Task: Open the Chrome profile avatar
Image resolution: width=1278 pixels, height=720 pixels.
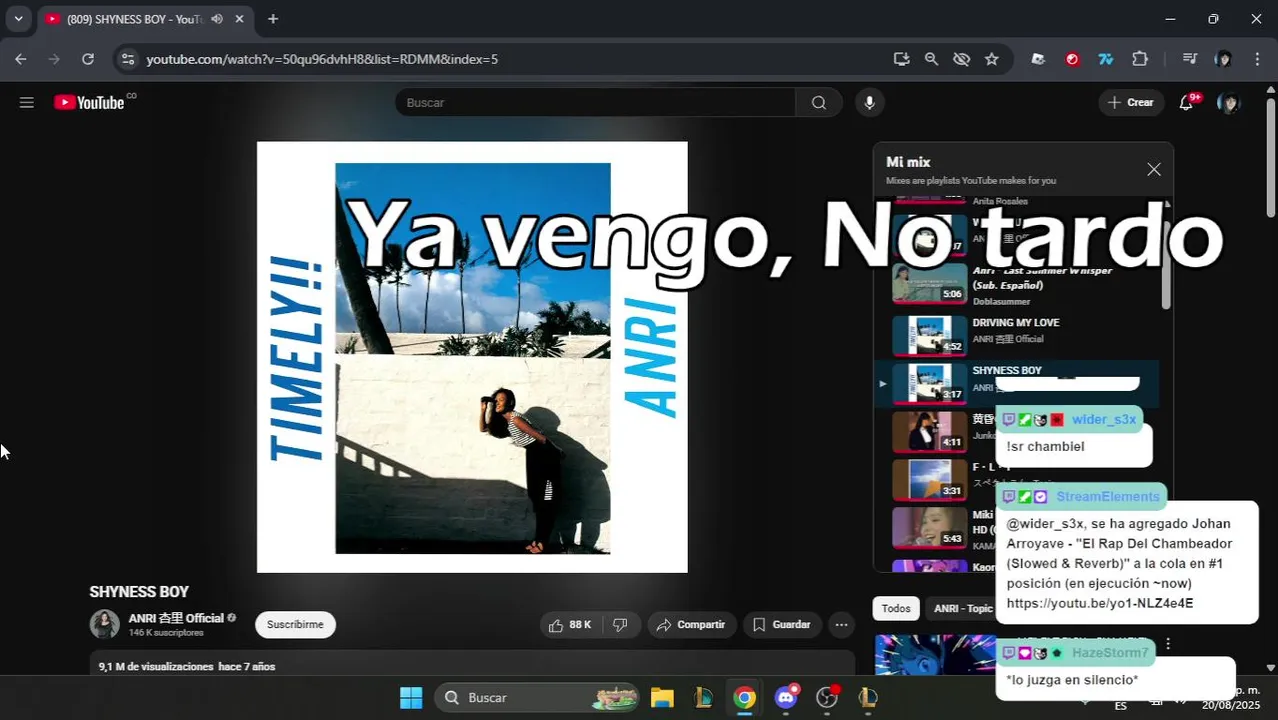Action: tap(1223, 59)
